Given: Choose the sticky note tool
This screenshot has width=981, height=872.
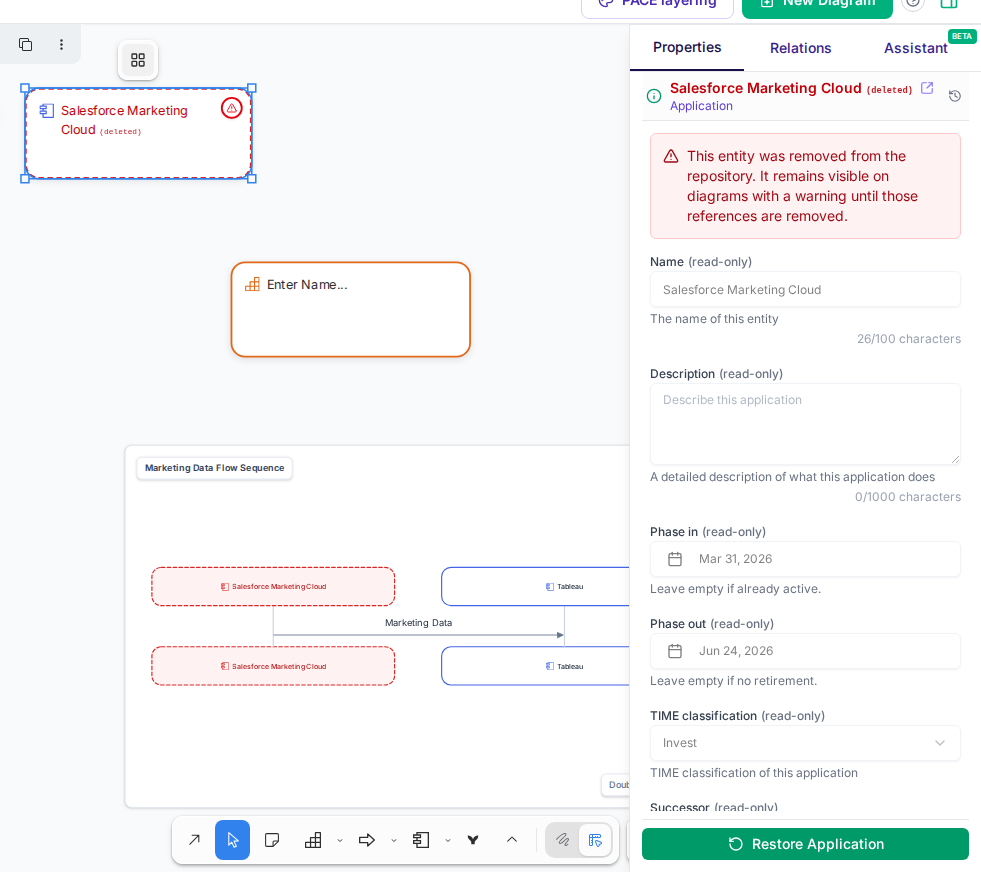Looking at the screenshot, I should coord(272,839).
